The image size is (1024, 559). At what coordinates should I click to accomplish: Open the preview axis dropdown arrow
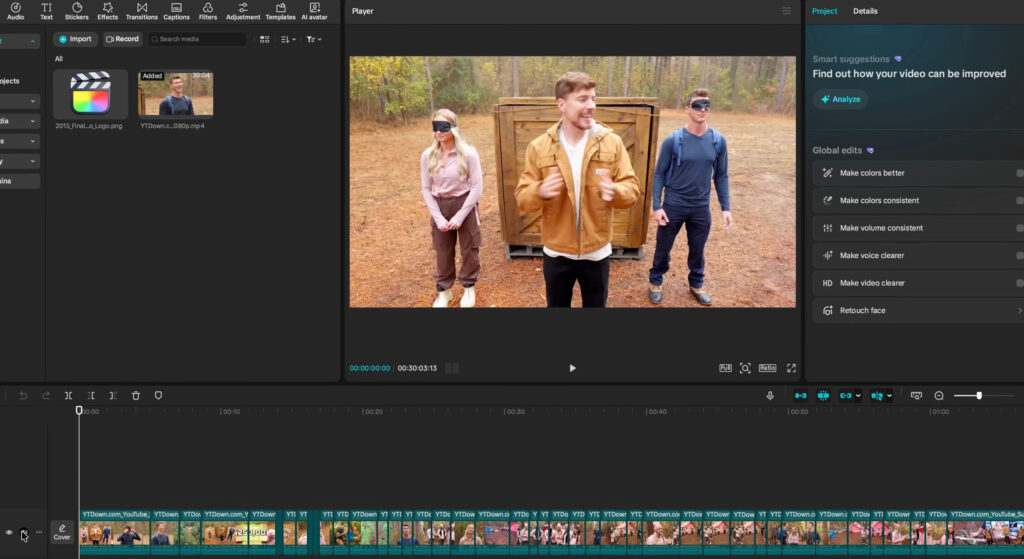click(889, 396)
